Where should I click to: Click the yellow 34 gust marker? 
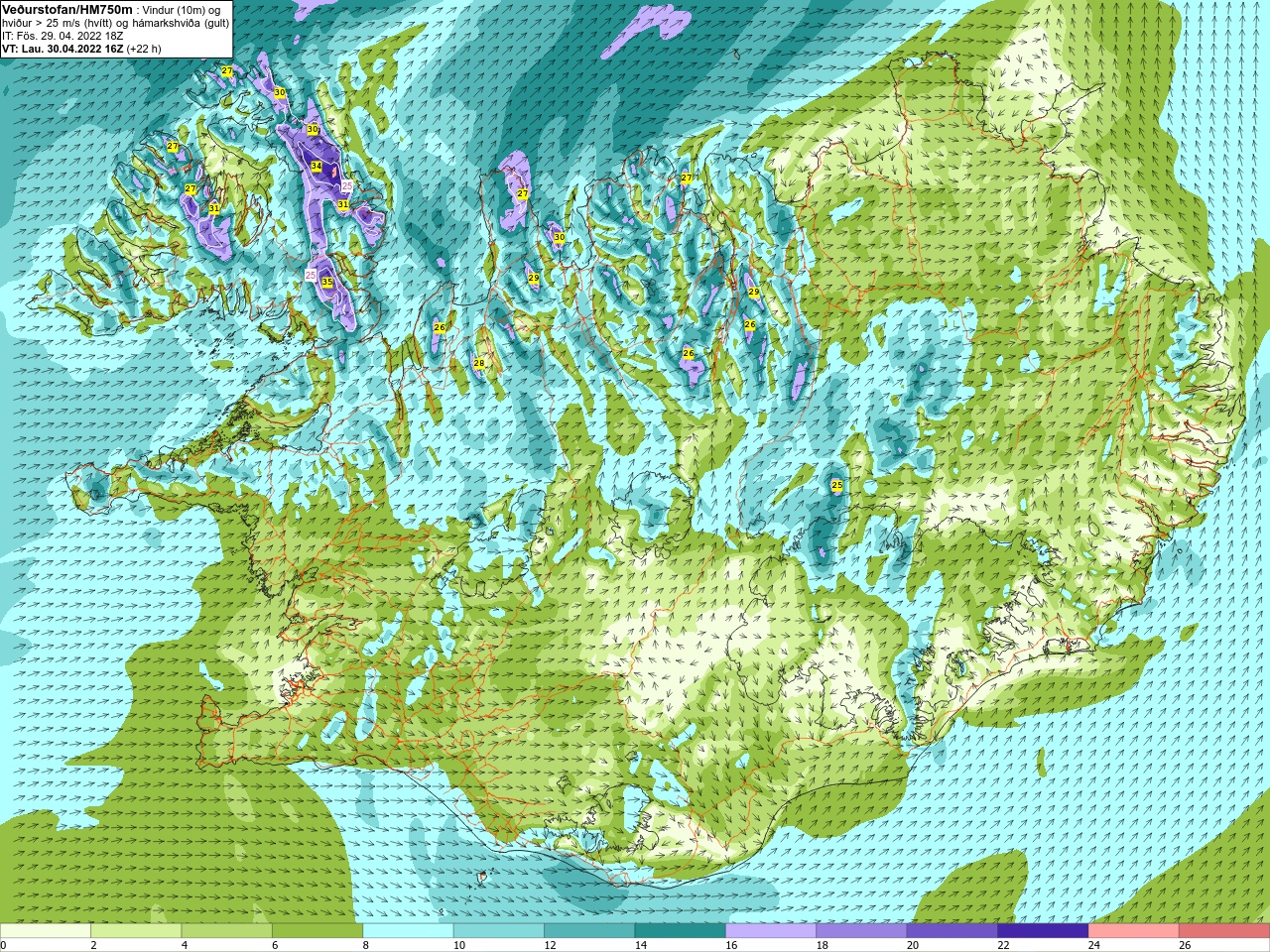(316, 166)
